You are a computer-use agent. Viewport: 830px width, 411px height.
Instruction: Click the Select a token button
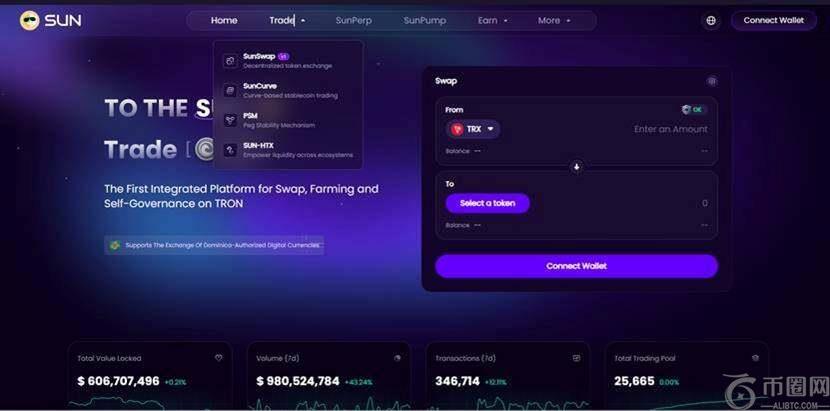[488, 203]
